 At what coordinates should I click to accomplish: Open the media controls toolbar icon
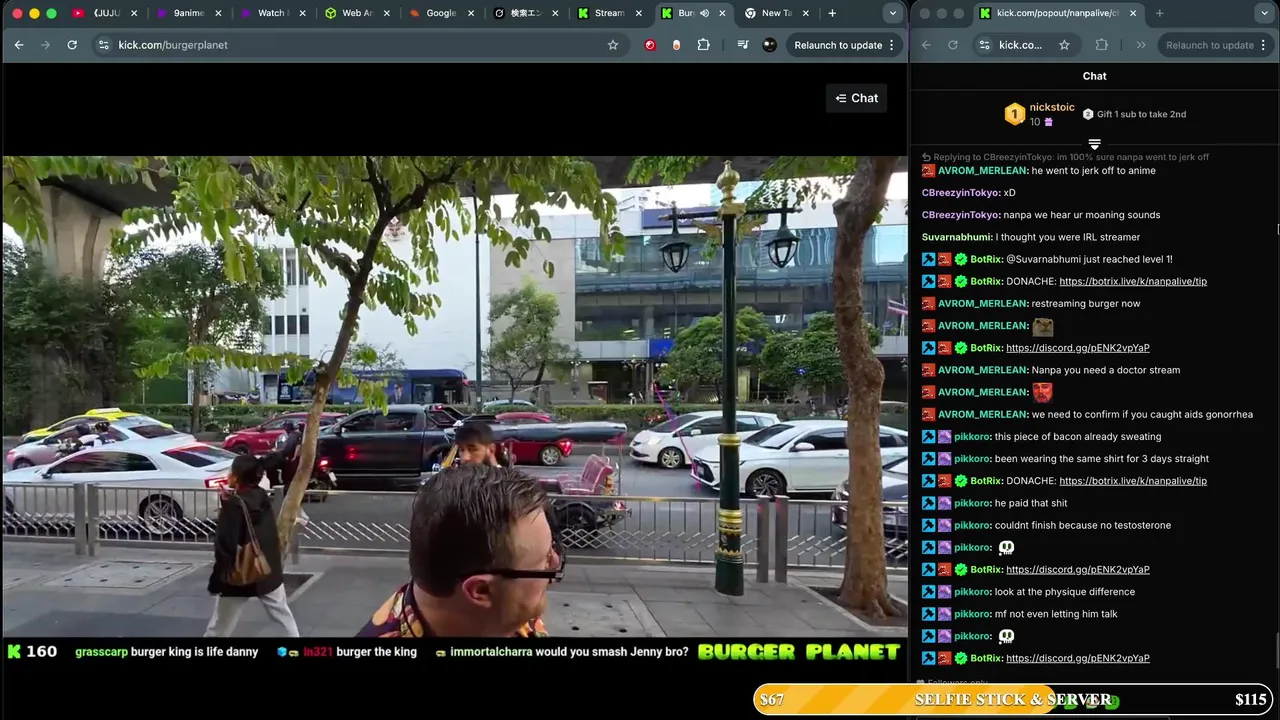[x=742, y=45]
